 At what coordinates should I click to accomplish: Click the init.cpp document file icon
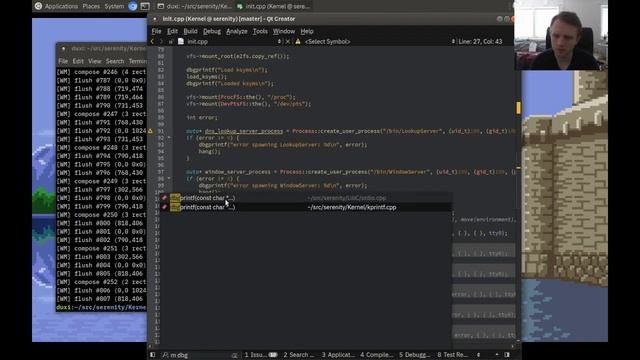tap(181, 42)
